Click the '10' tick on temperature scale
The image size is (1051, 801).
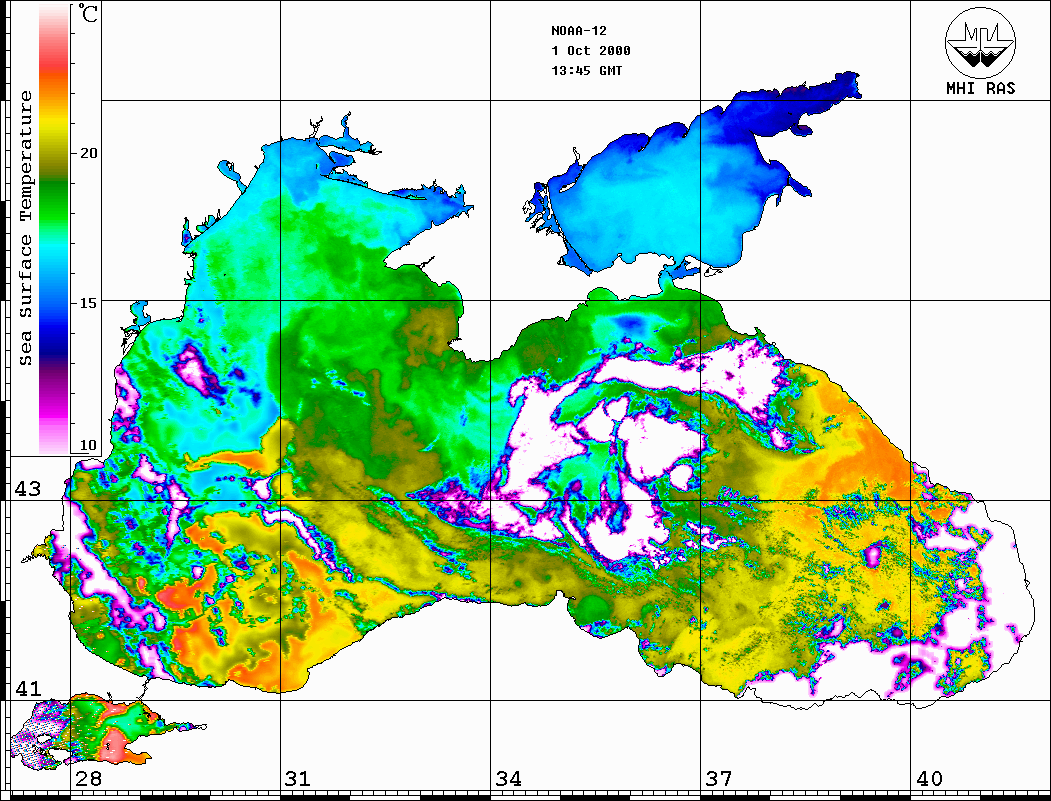(88, 446)
